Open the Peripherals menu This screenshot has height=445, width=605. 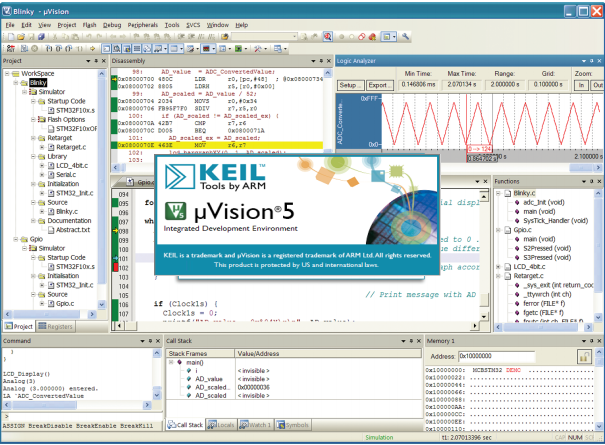tap(142, 25)
